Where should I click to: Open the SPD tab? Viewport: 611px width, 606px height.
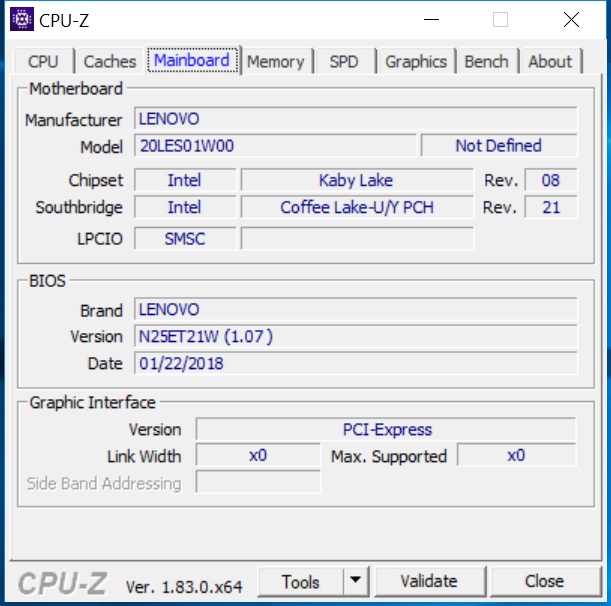tap(344, 62)
